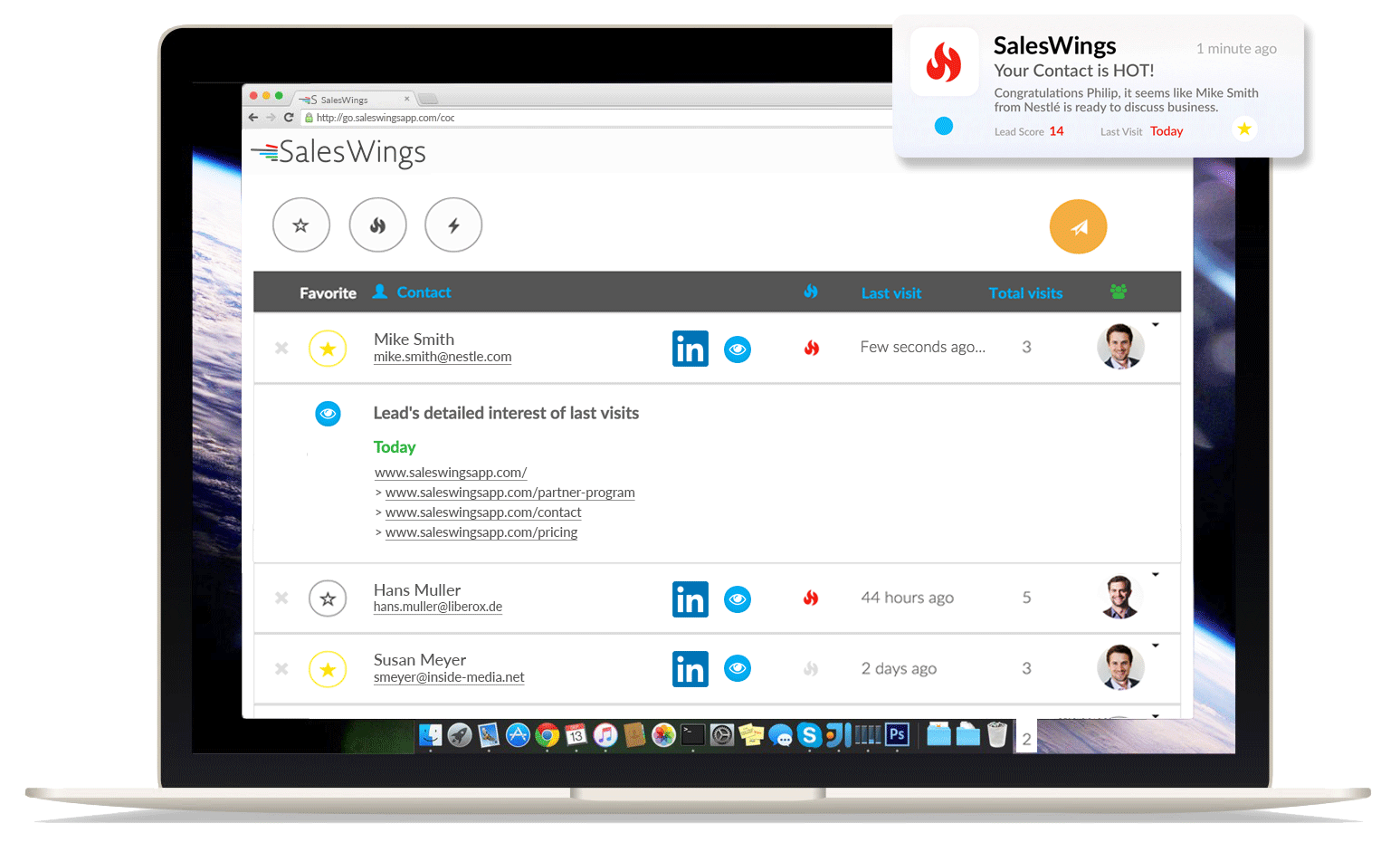1400x852 pixels.
Task: Open the saleswingsapp.com/contact link
Action: pyautogui.click(x=483, y=512)
